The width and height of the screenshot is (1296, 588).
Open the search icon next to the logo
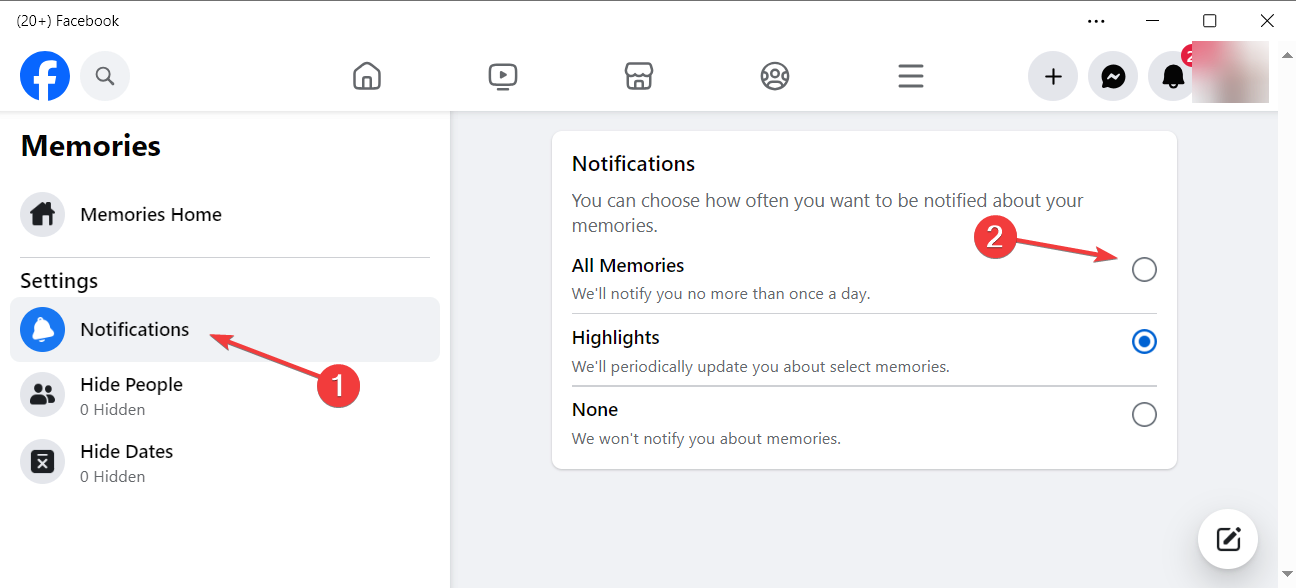pos(104,75)
